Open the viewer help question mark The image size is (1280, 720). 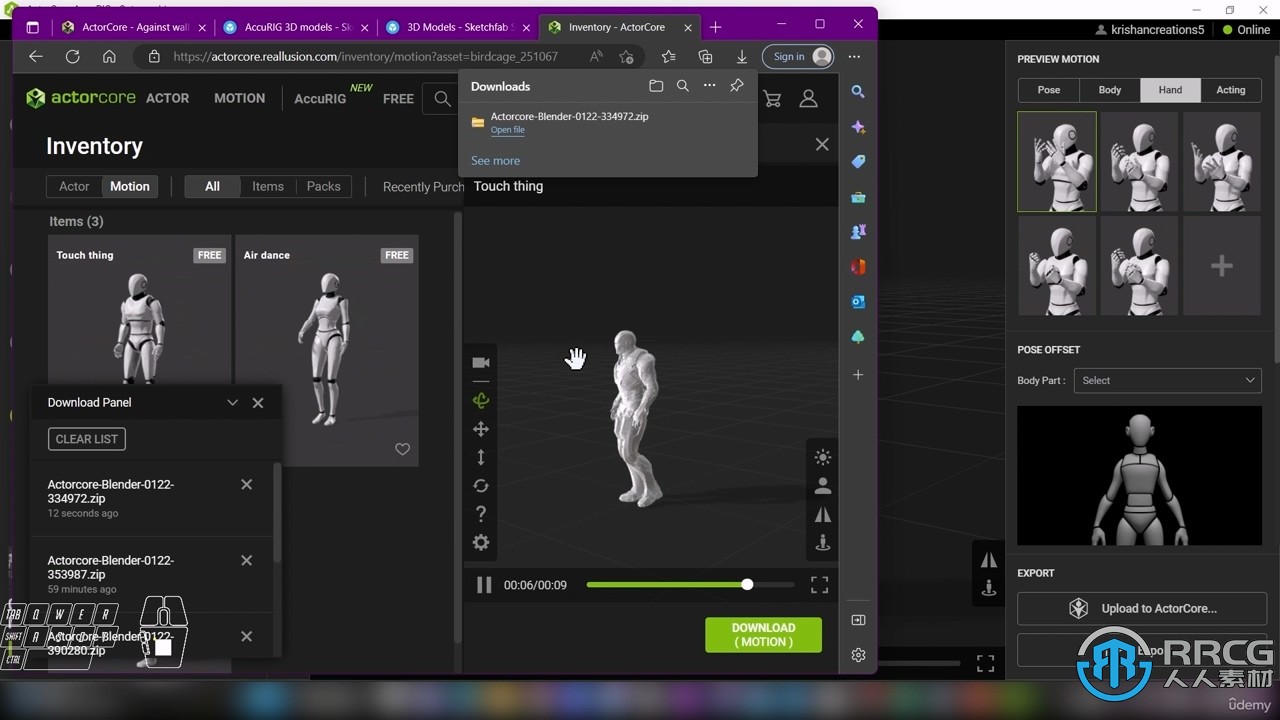pyautogui.click(x=481, y=513)
